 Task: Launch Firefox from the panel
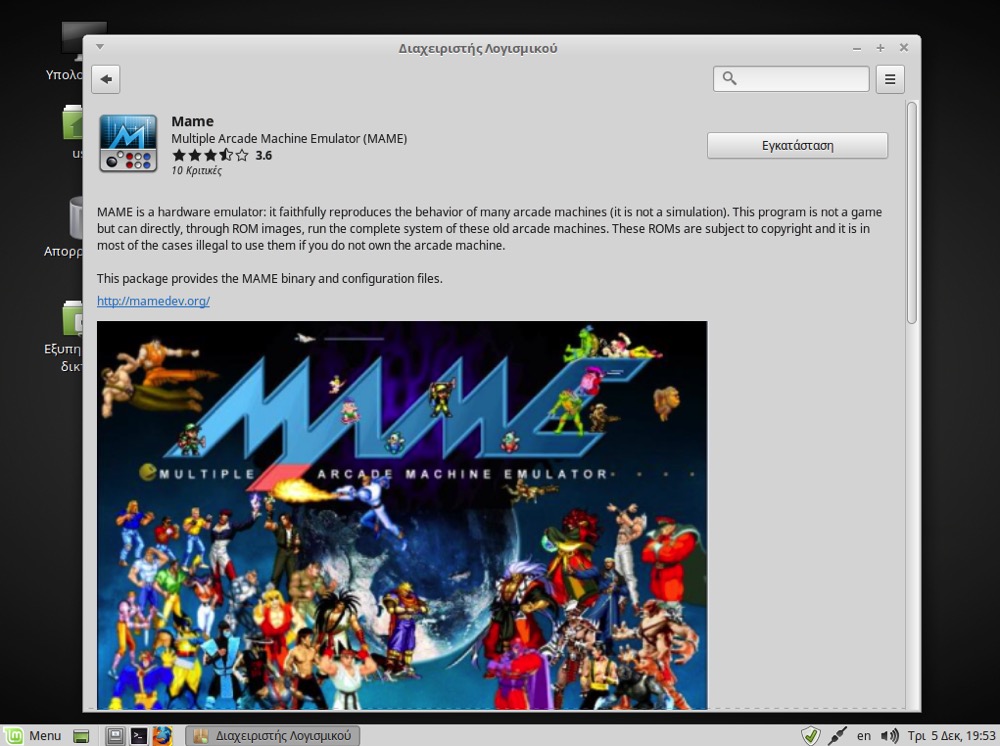click(x=163, y=735)
